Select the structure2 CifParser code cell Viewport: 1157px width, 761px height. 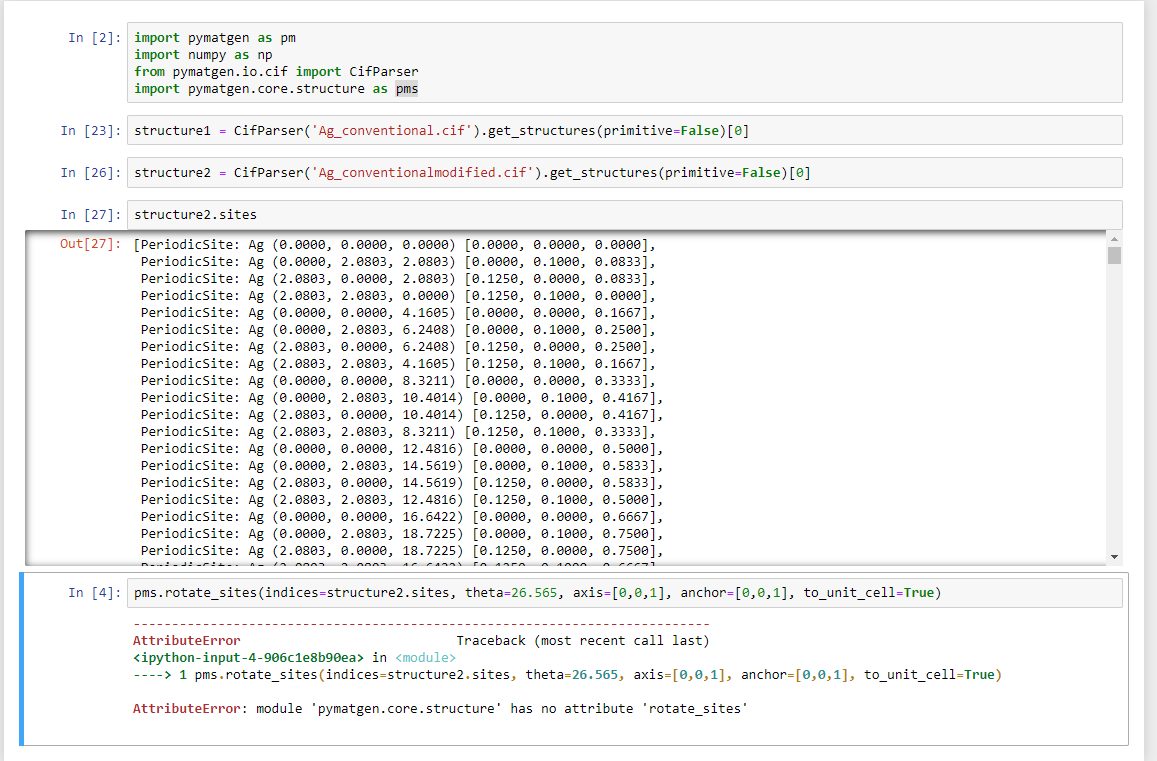624,173
